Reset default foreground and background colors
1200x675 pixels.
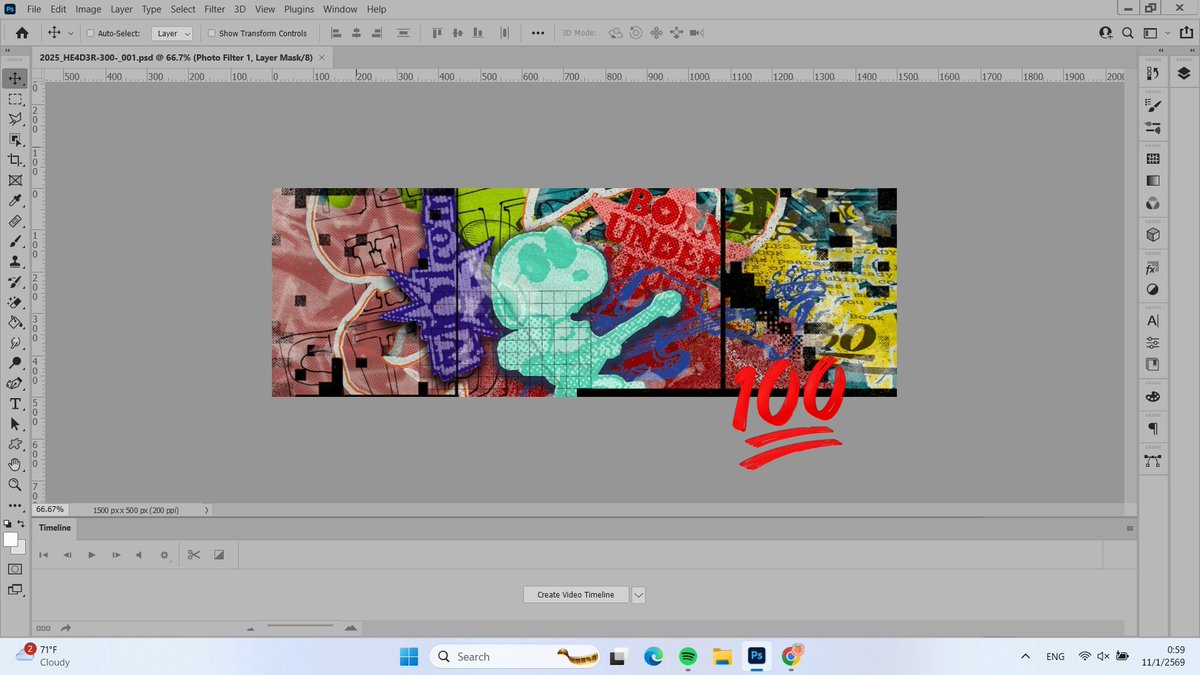[7, 523]
